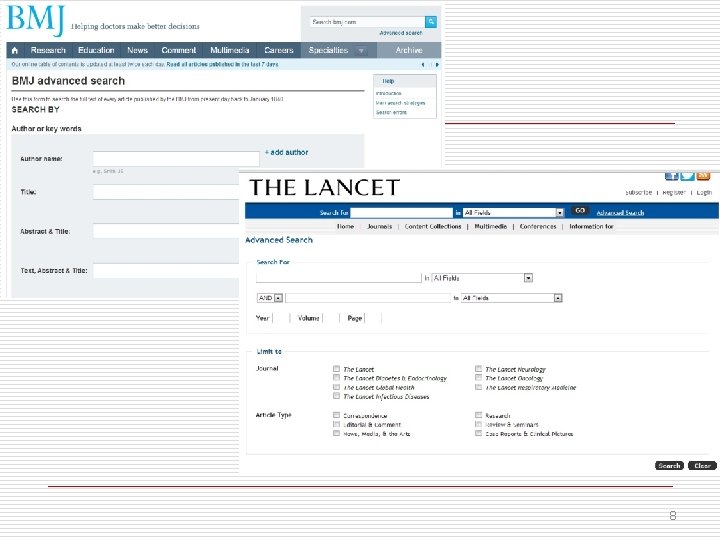Click the BMJ search magnifier button
This screenshot has height=540, width=720.
tap(431, 22)
